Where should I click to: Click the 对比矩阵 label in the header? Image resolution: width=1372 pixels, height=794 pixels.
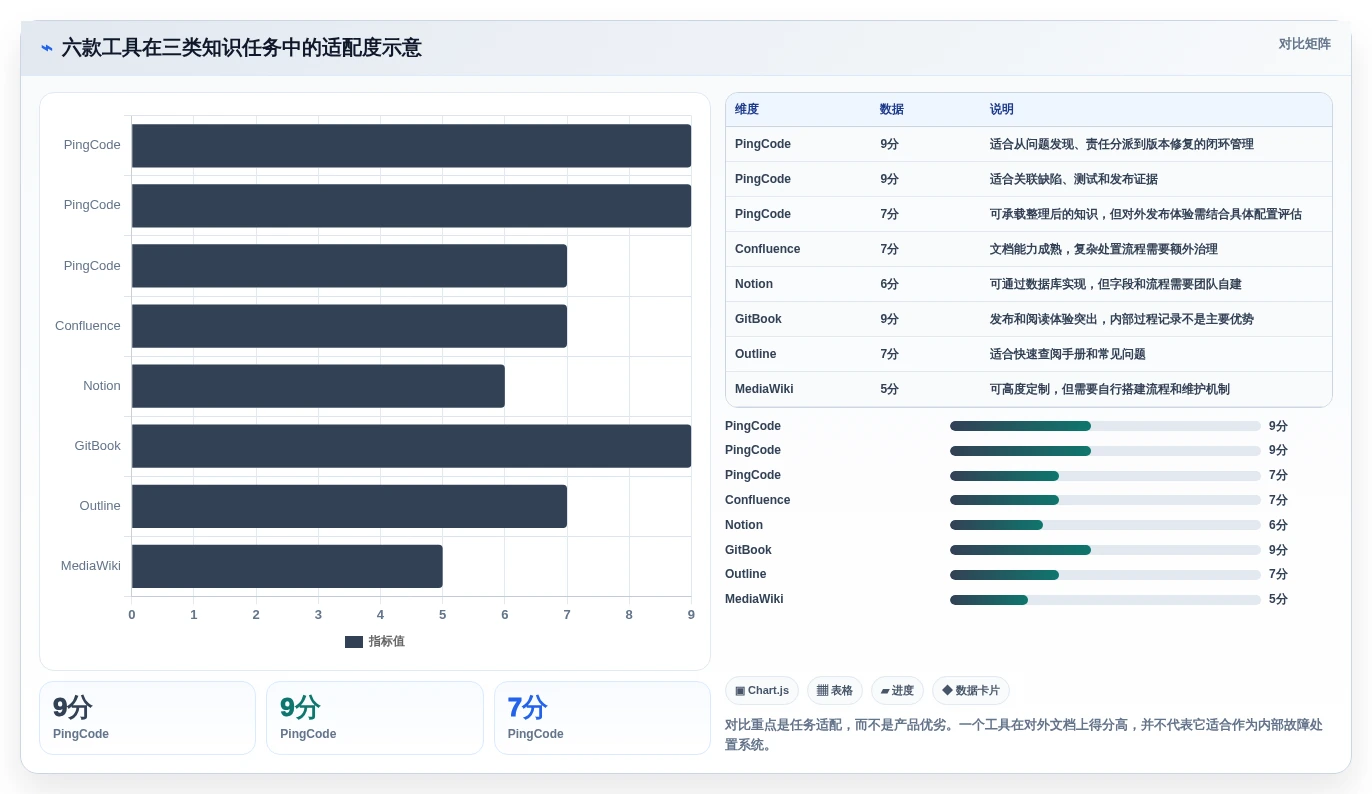(1304, 44)
